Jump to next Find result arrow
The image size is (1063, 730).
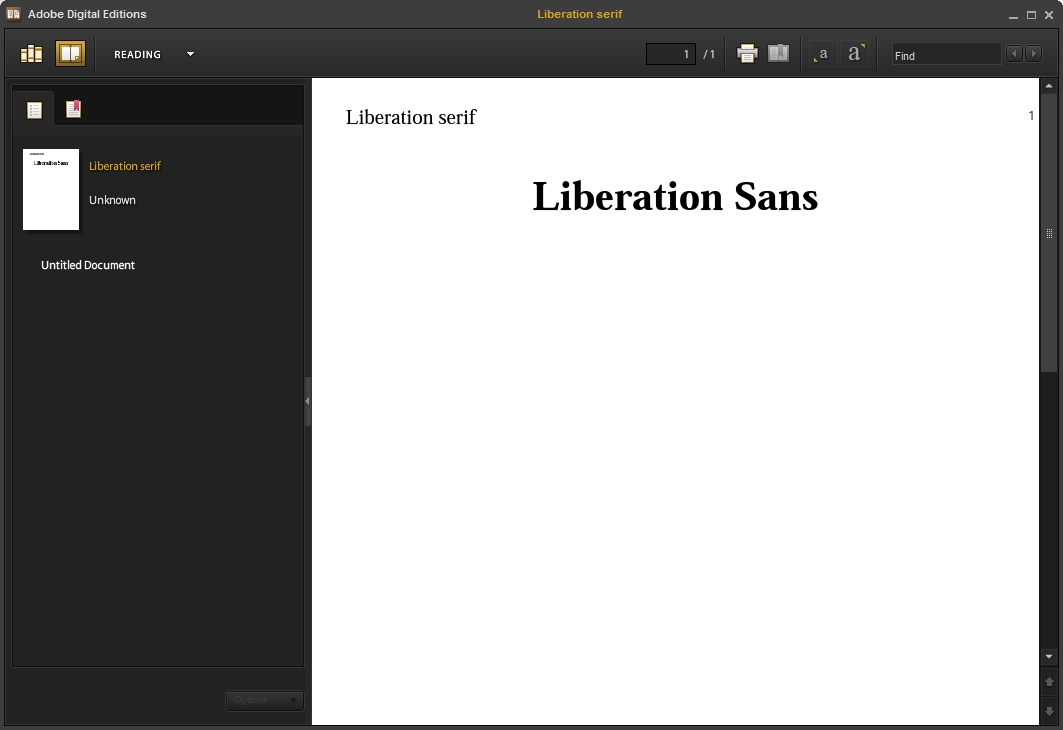tap(1034, 54)
